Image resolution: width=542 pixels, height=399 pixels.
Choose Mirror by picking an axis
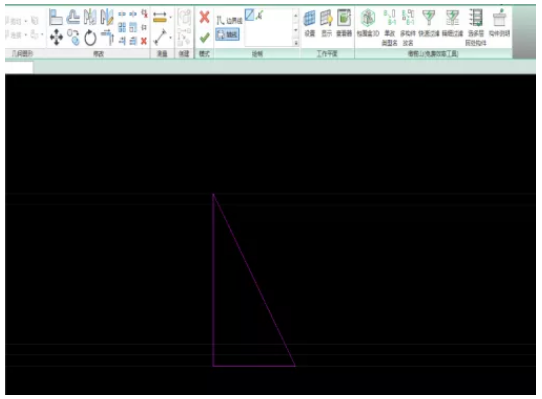coord(90,17)
